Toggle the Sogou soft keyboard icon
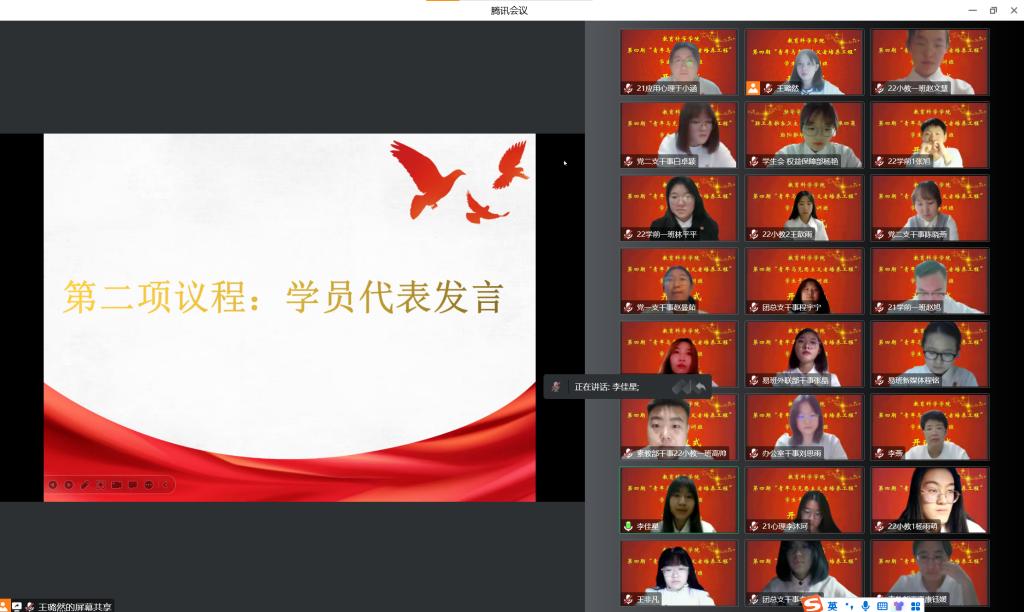 [882, 605]
